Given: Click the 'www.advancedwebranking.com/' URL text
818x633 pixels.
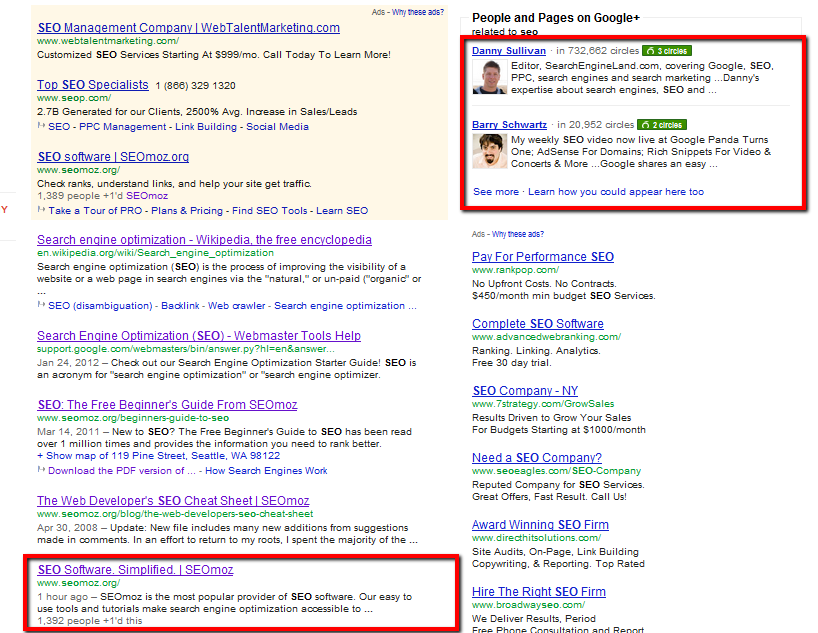Looking at the screenshot, I should [547, 337].
